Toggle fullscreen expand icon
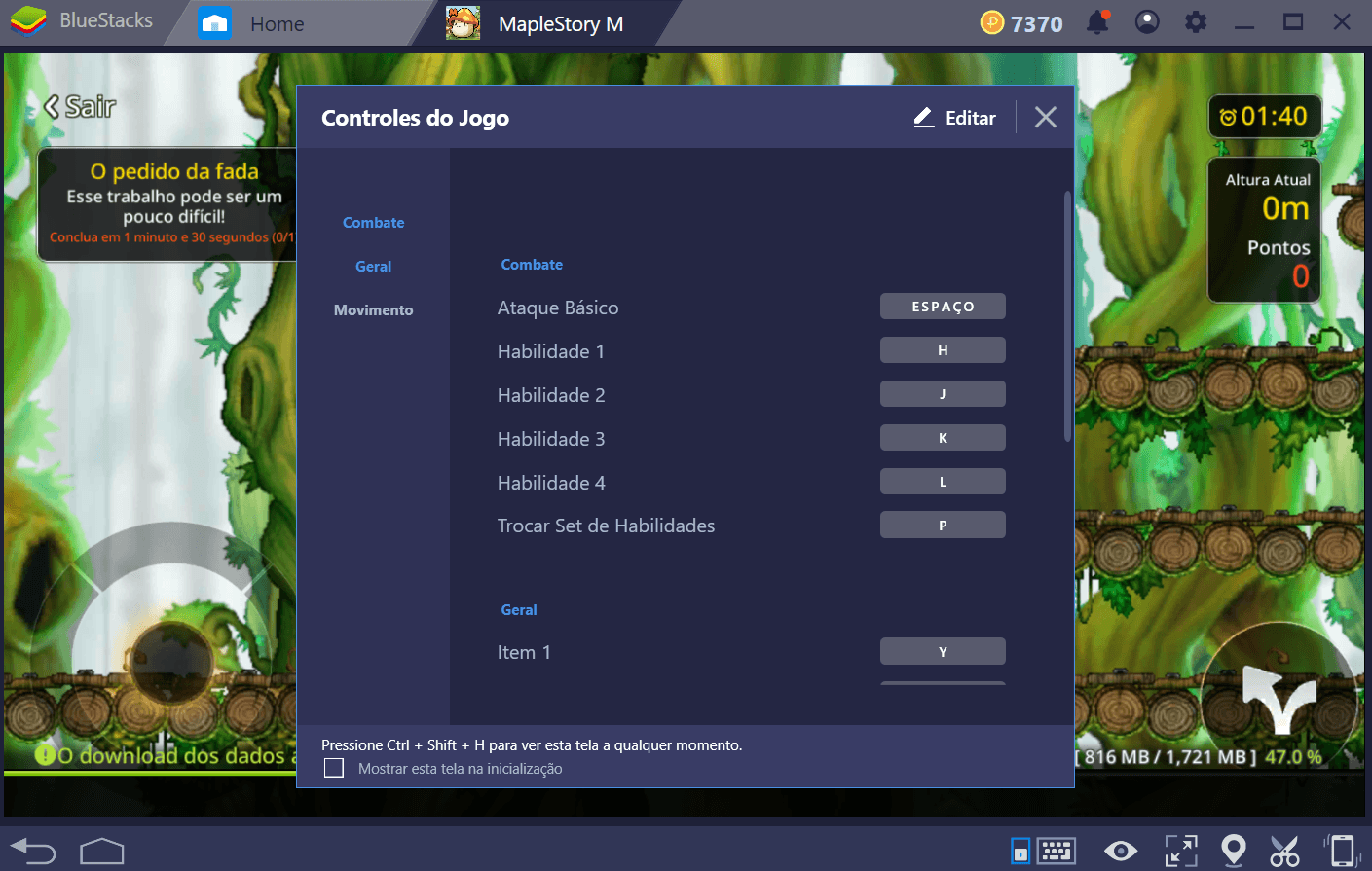1372x871 pixels. 1181,851
